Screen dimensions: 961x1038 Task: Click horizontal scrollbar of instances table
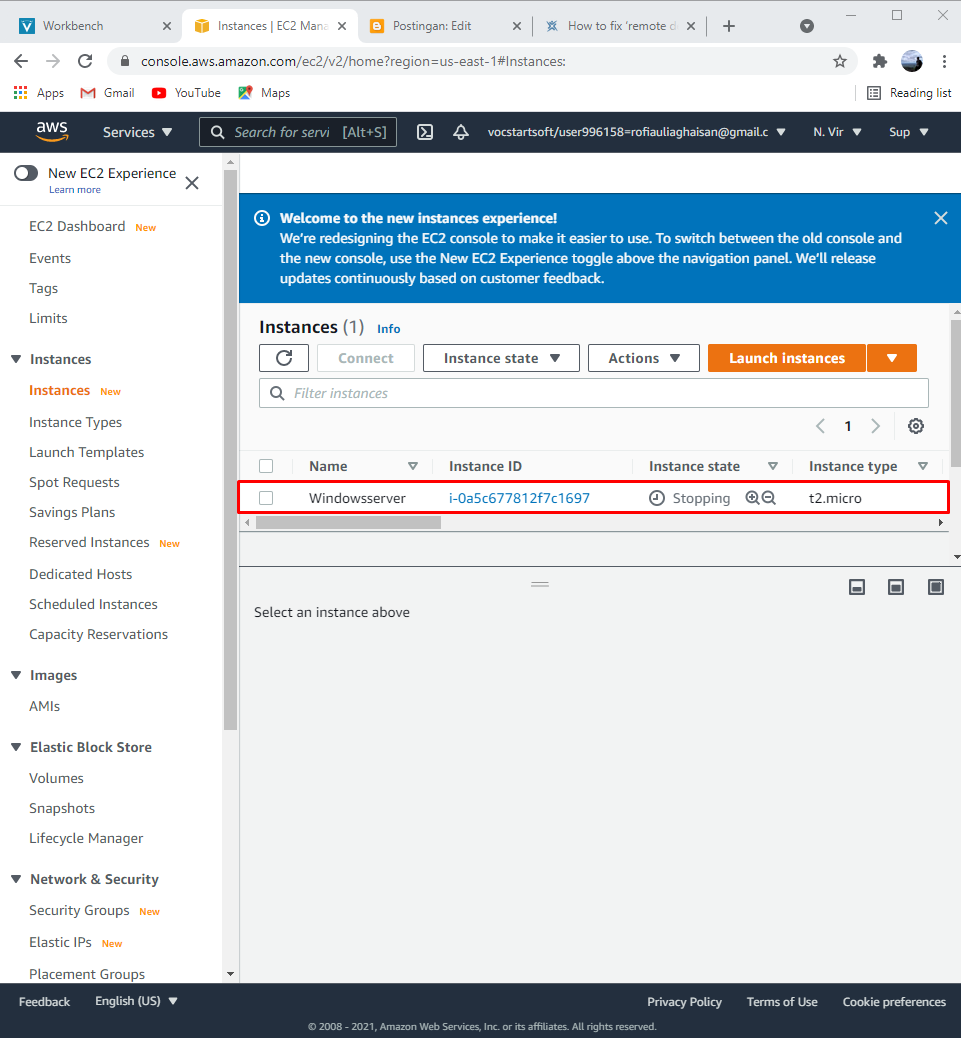348,523
